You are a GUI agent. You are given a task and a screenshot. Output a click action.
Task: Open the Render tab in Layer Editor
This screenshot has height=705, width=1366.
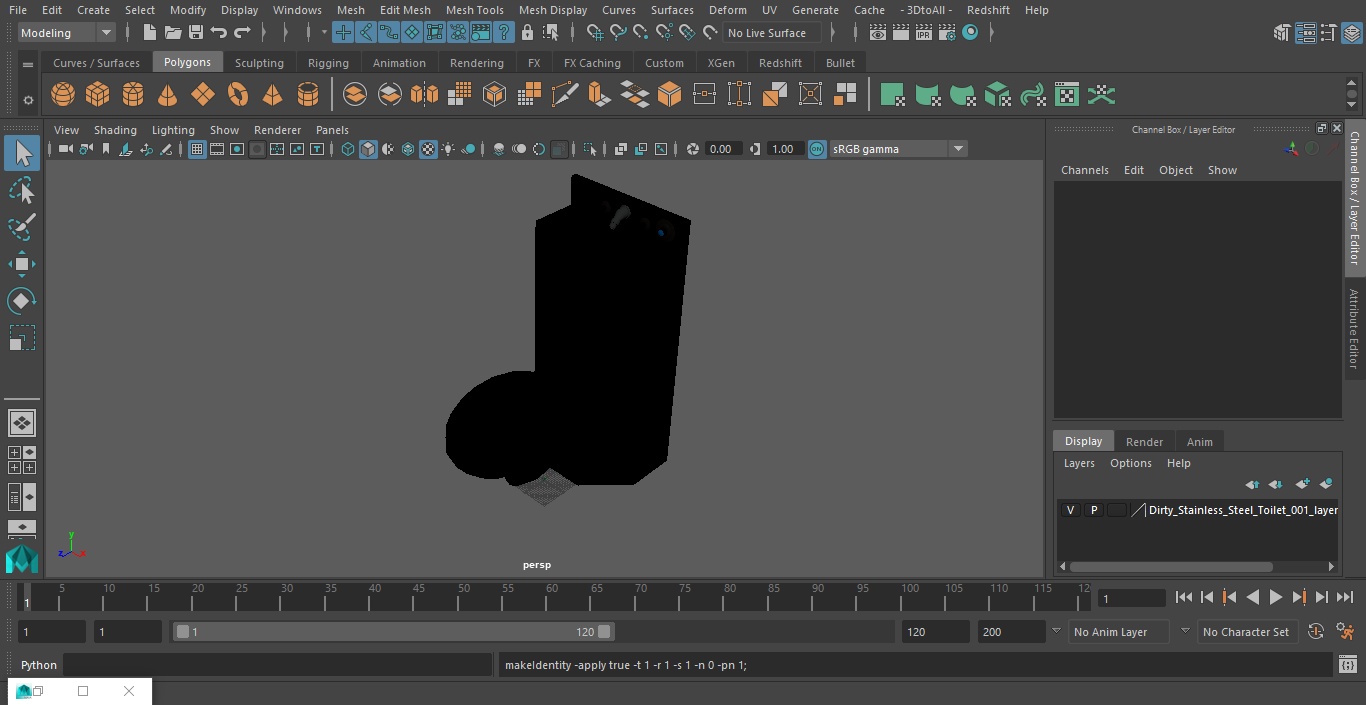tap(1144, 442)
